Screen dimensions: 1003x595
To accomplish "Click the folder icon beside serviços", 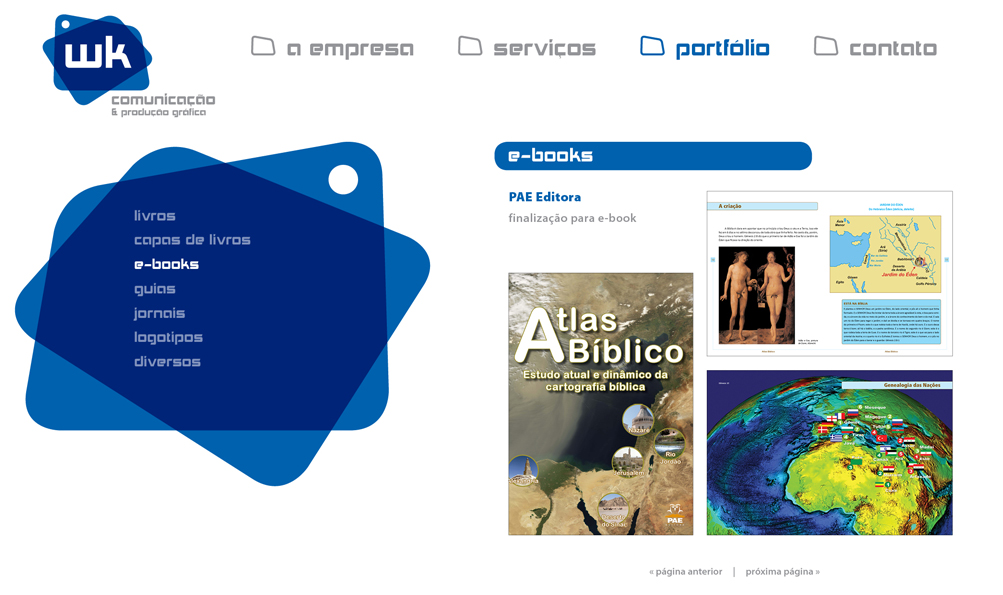I will [x=470, y=46].
